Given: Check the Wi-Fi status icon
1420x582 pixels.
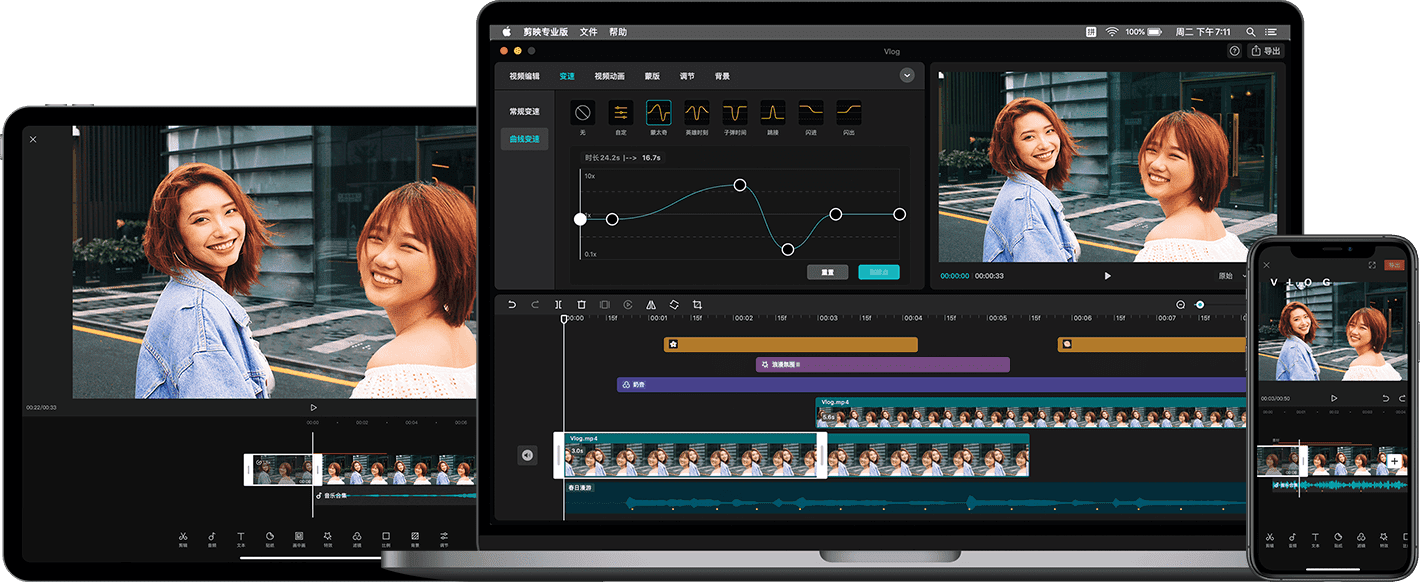Looking at the screenshot, I should [1112, 32].
